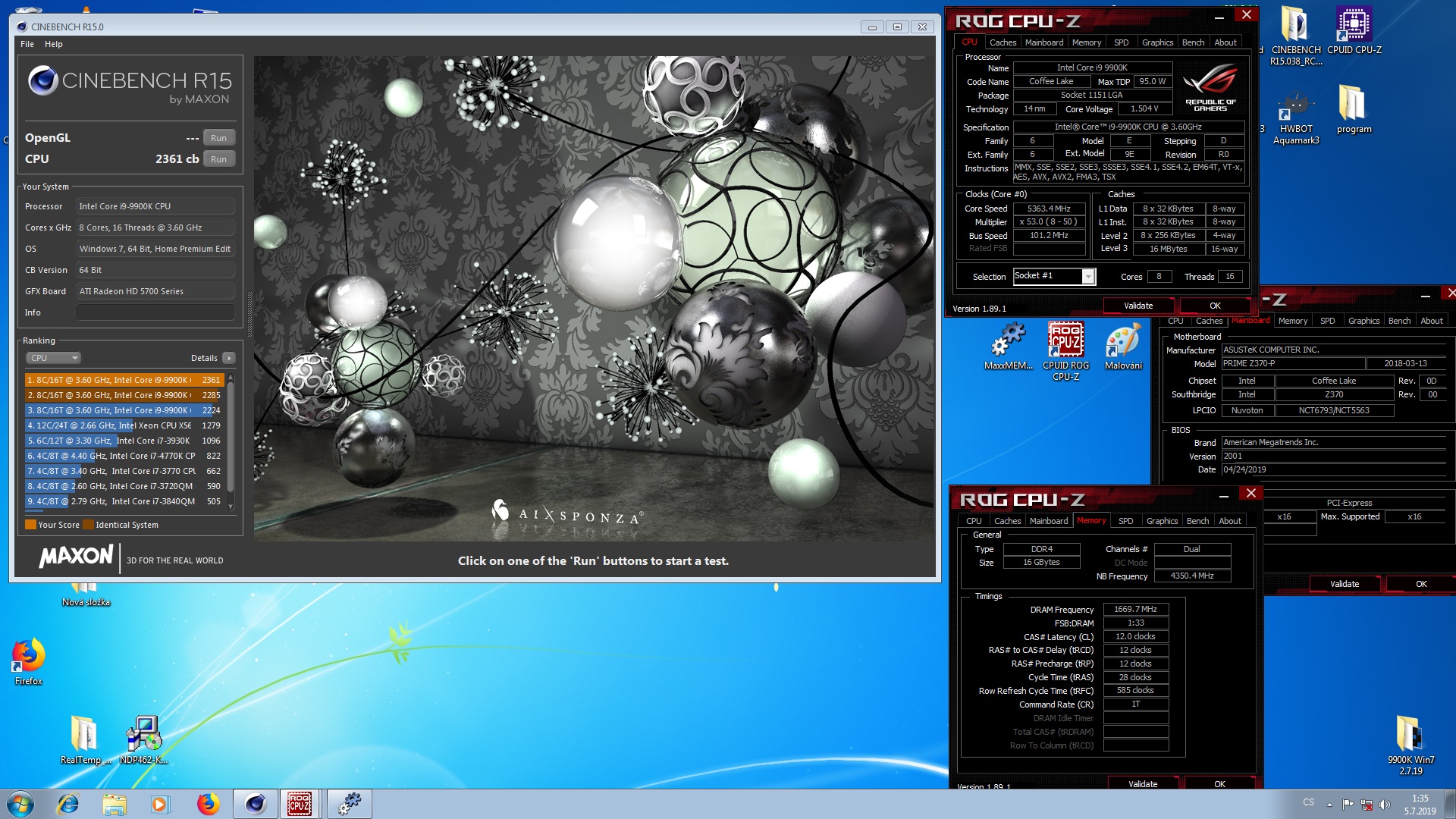Viewport: 1456px width, 819px height.
Task: Click Validate in the CPU-Z window
Action: click(x=1138, y=305)
